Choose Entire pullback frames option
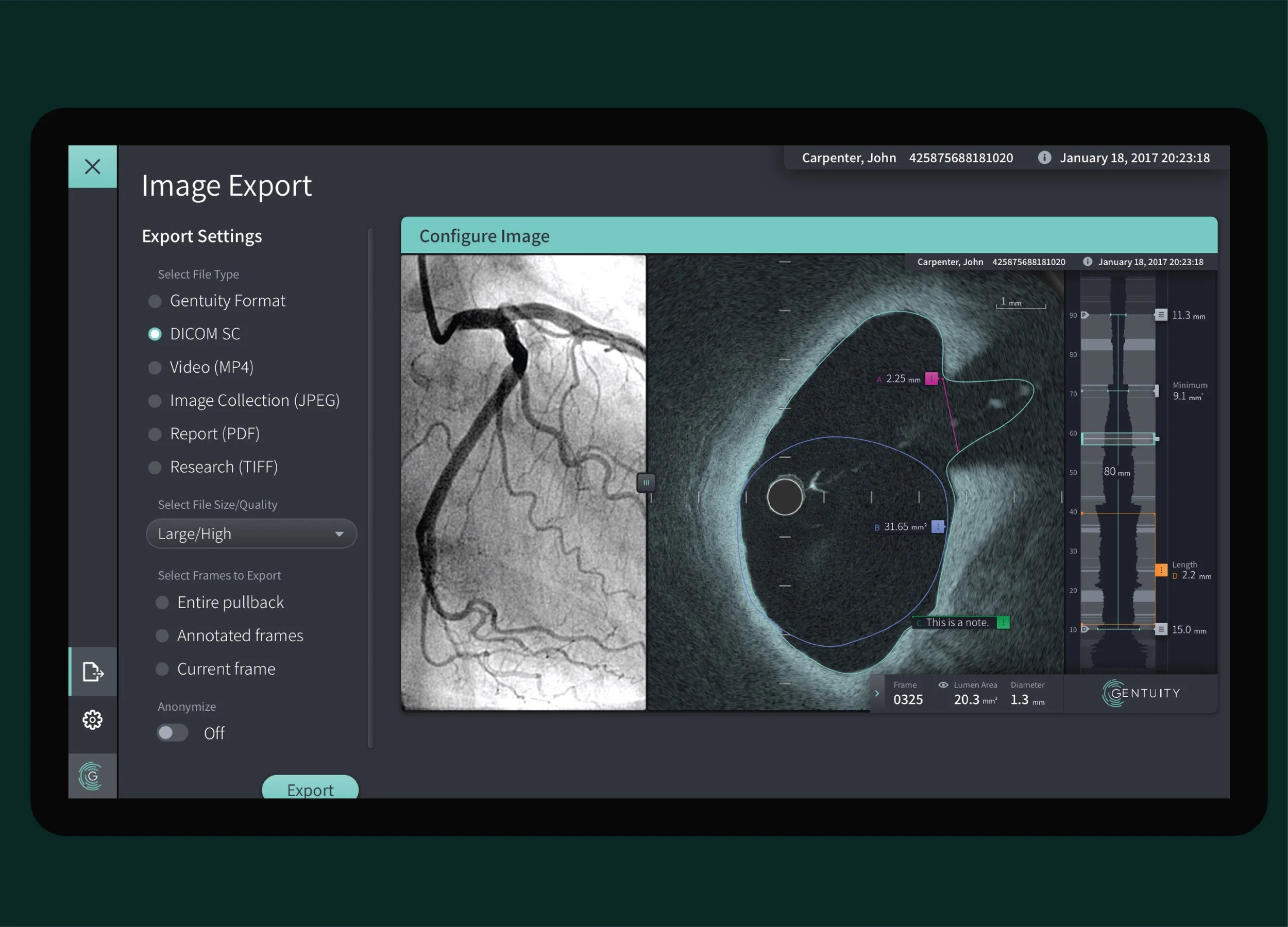This screenshot has width=1288, height=927. click(162, 603)
